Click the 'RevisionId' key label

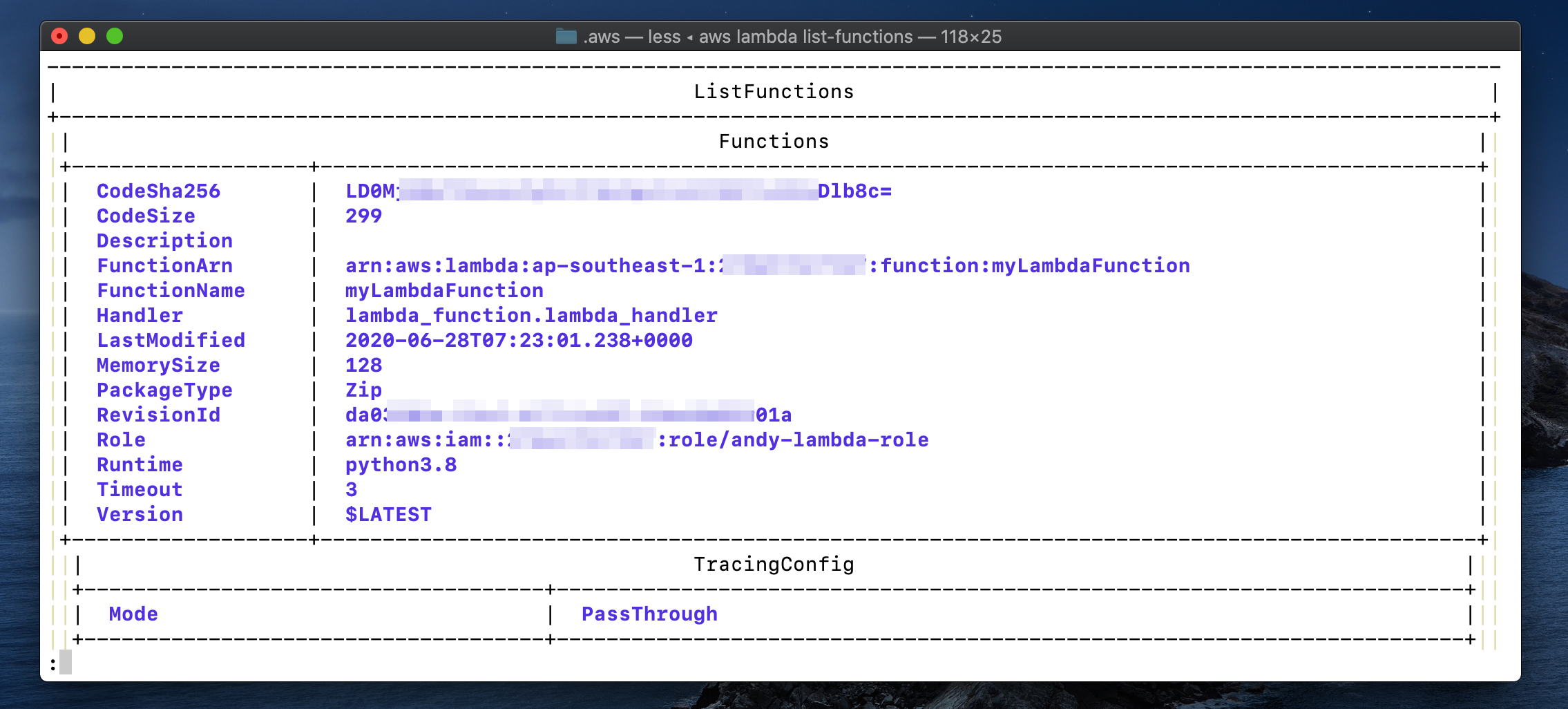click(x=158, y=415)
